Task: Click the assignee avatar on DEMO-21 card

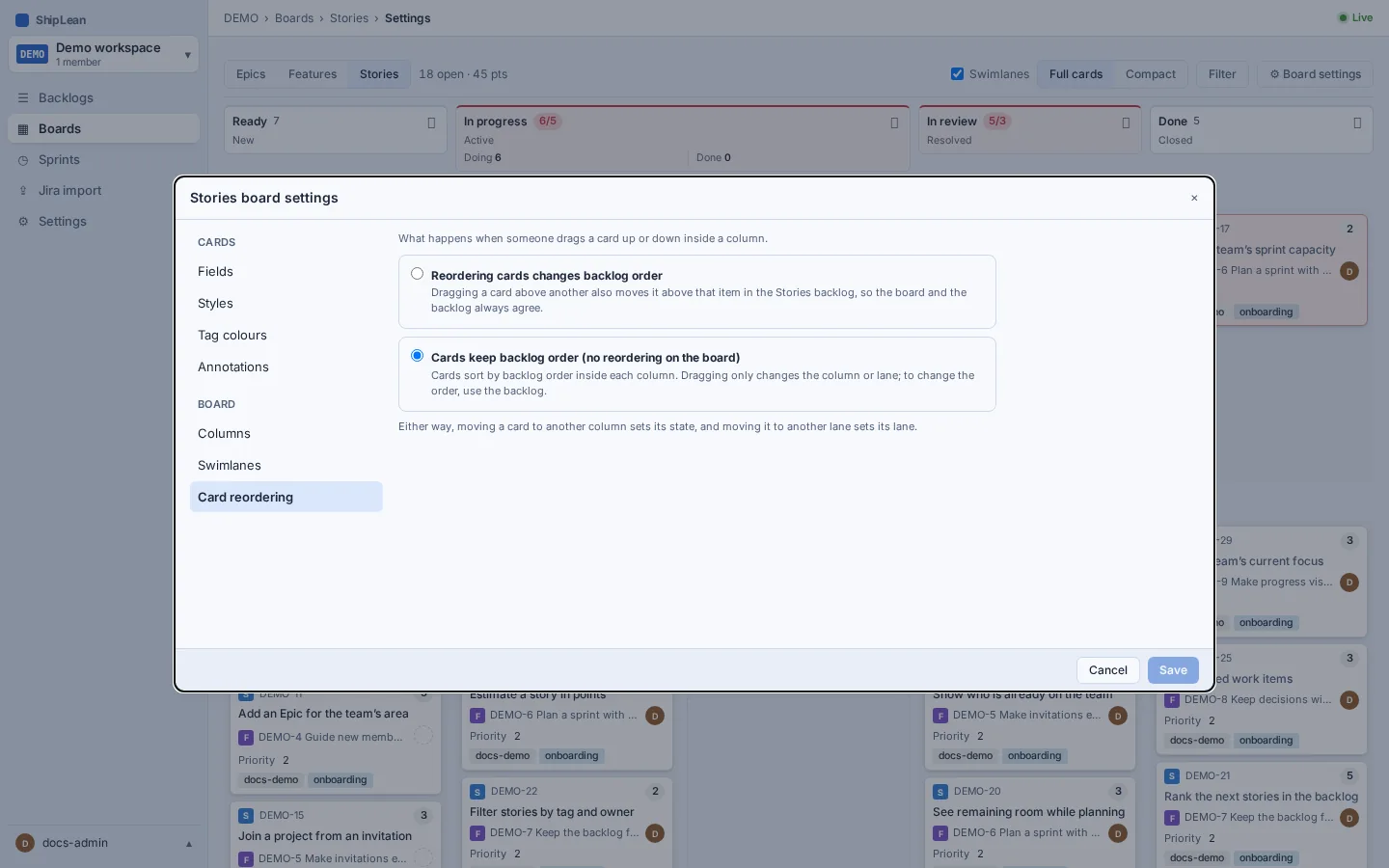Action: tap(1349, 818)
